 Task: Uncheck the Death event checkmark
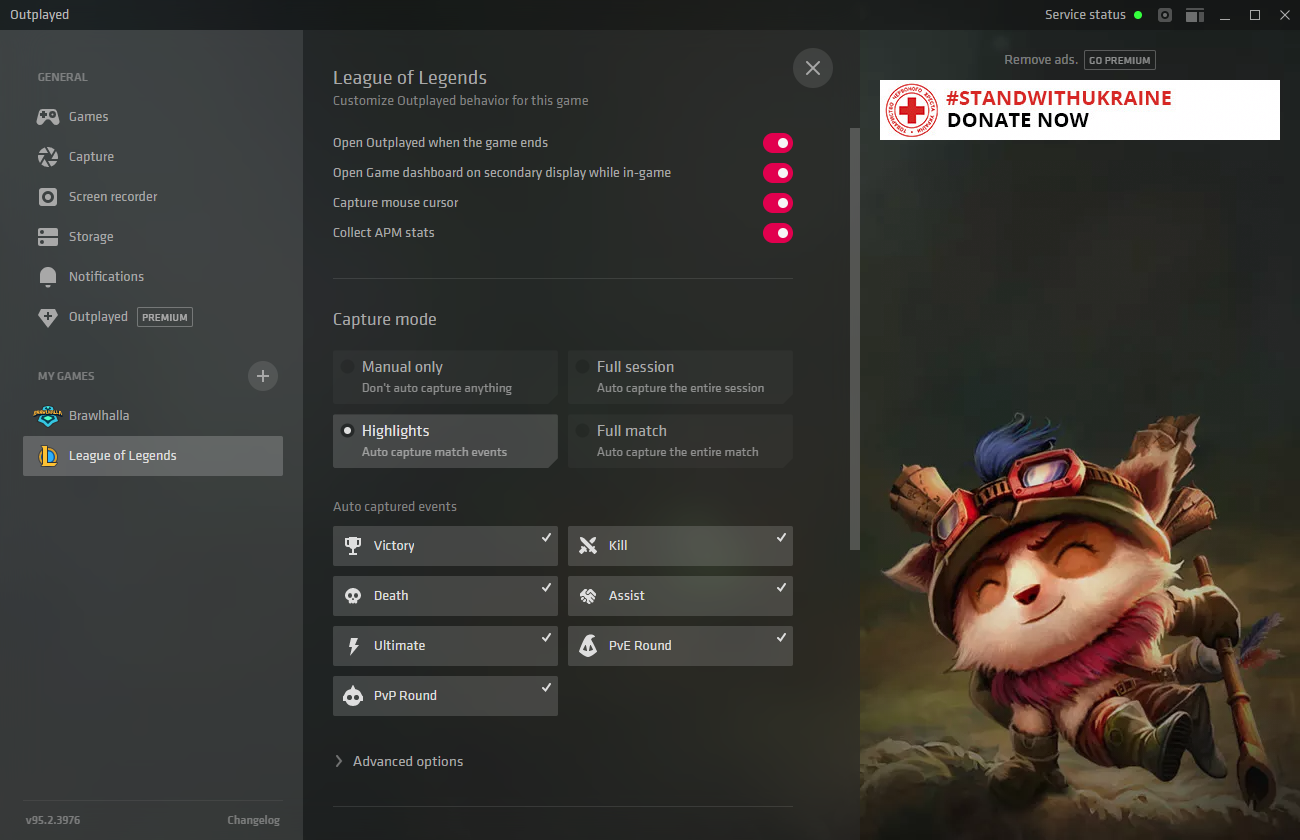[546, 587]
